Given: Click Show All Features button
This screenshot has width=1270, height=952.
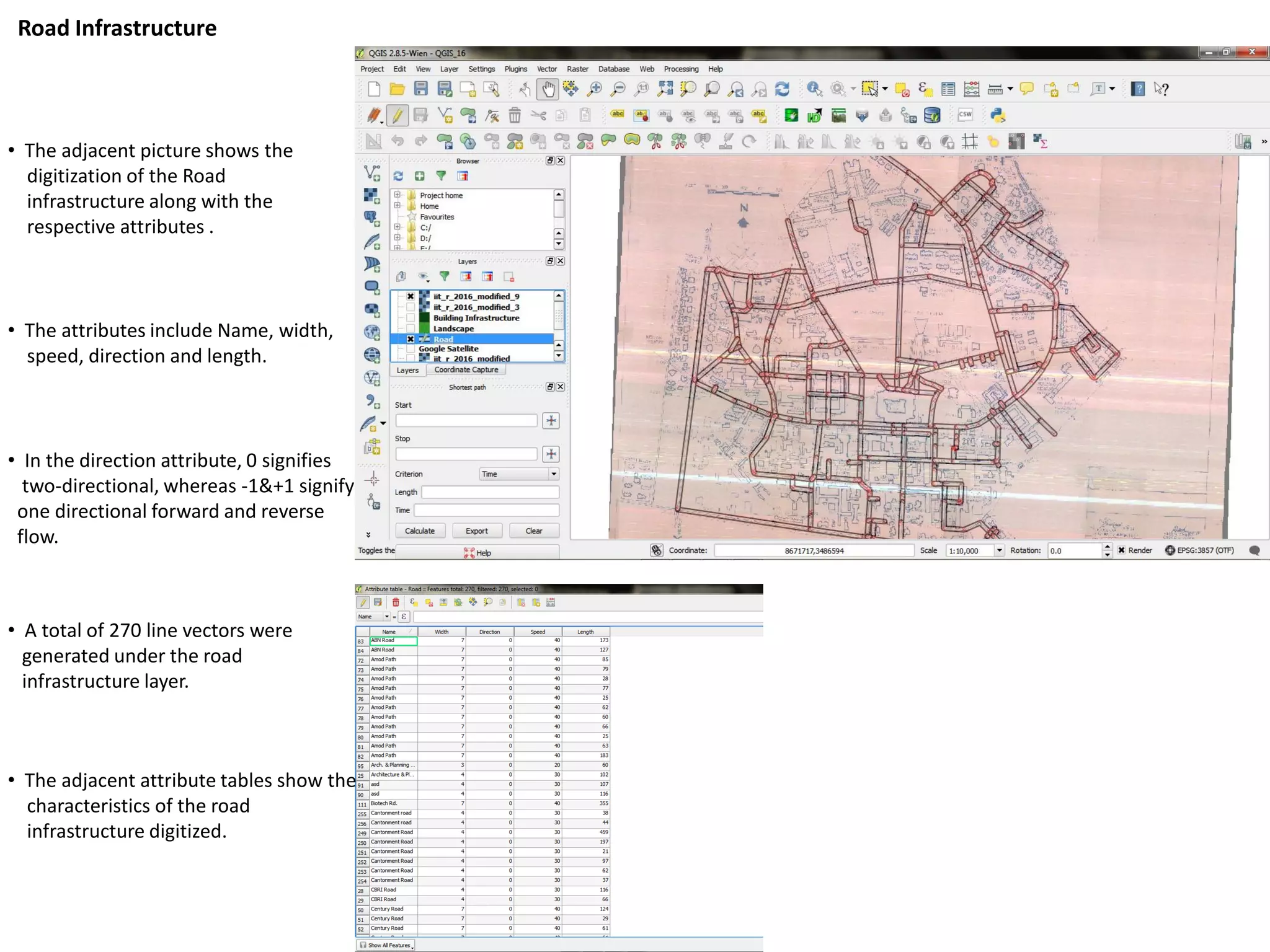Looking at the screenshot, I should pyautogui.click(x=386, y=945).
